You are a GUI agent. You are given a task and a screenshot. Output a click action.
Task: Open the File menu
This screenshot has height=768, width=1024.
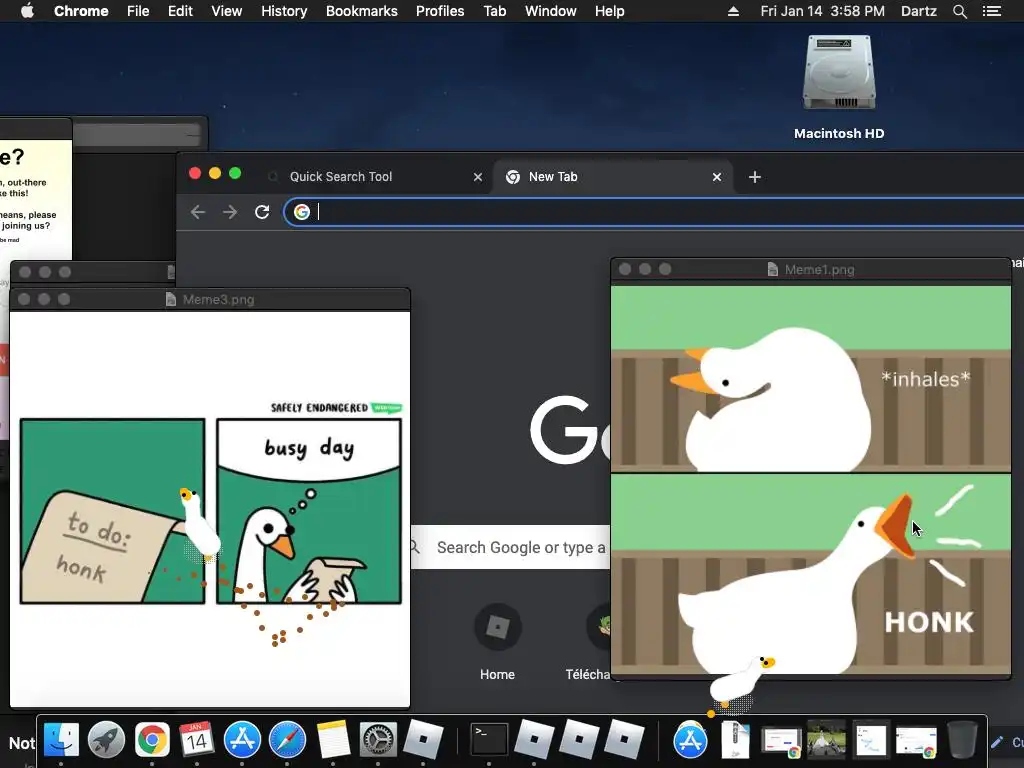pos(138,11)
